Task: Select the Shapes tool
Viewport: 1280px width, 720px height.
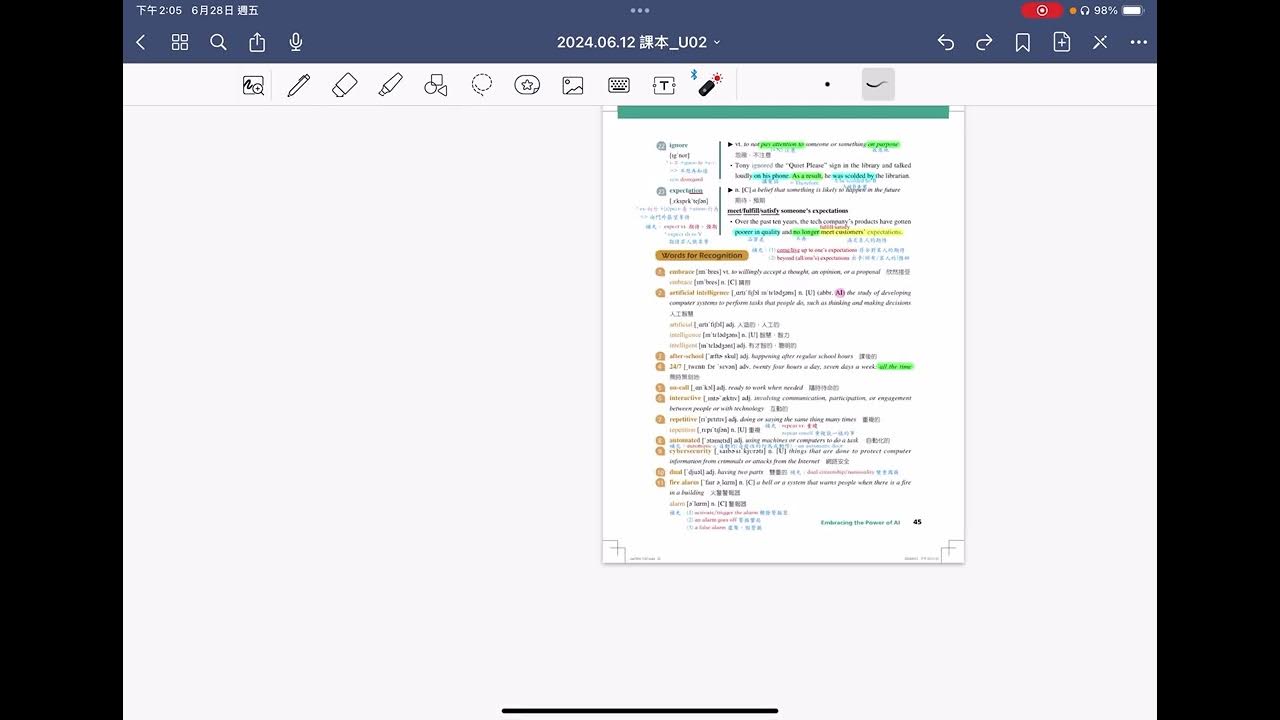Action: 436,85
